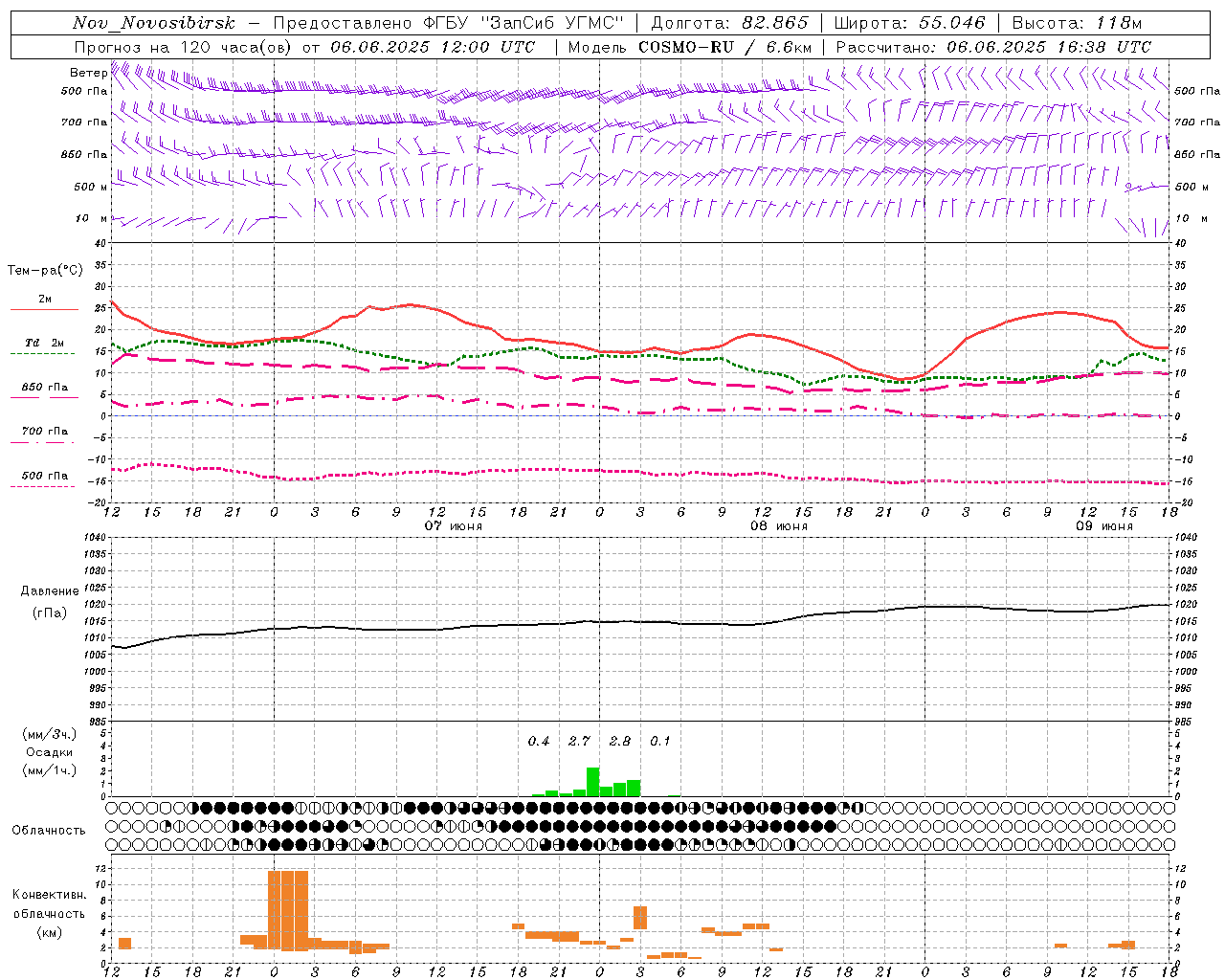The height and width of the screenshot is (980, 1225).
Task: Click 'Рассчитано: 06.06.2025 16:38 UTC' timestamp
Action: point(993,47)
